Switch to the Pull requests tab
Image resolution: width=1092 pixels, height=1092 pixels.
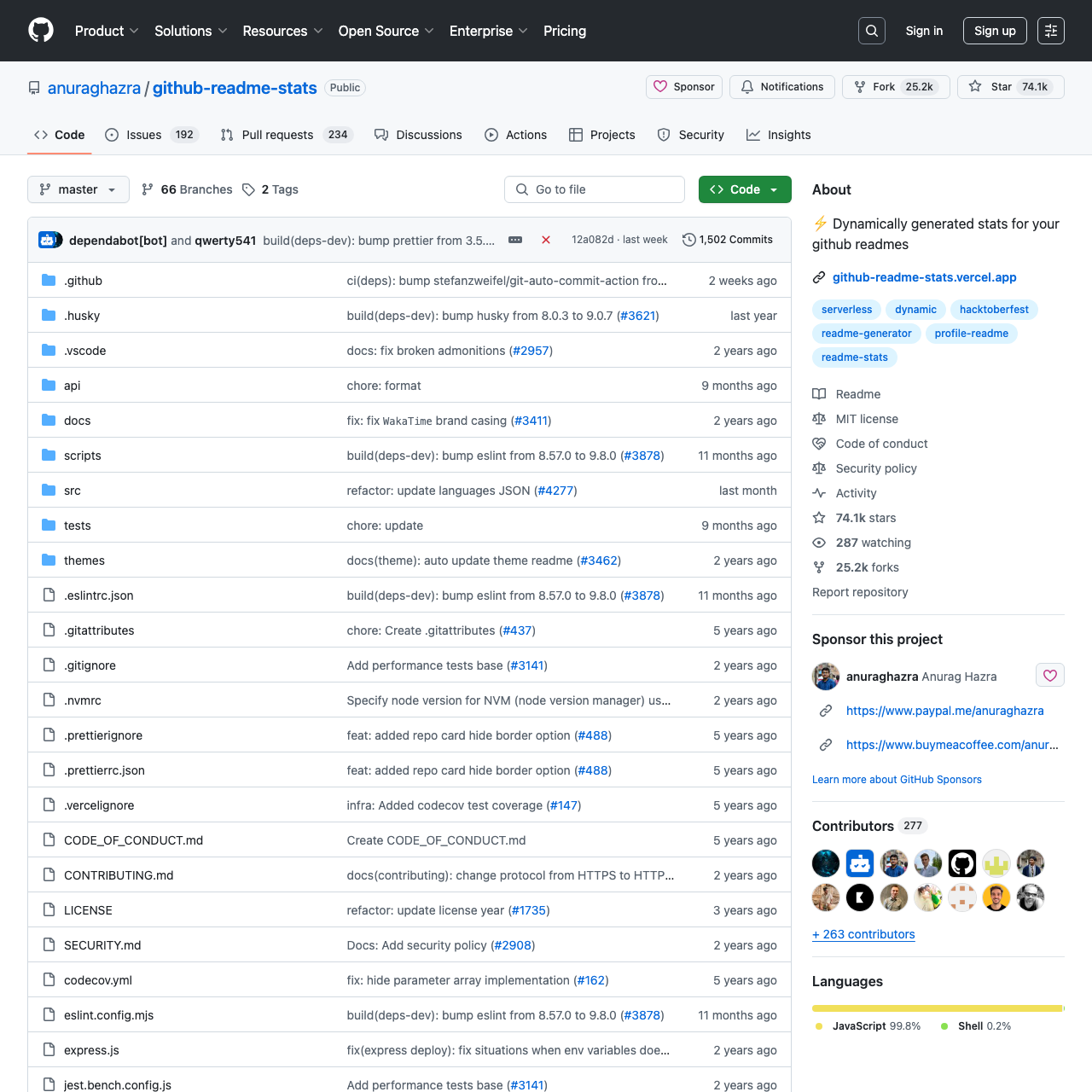pos(286,135)
